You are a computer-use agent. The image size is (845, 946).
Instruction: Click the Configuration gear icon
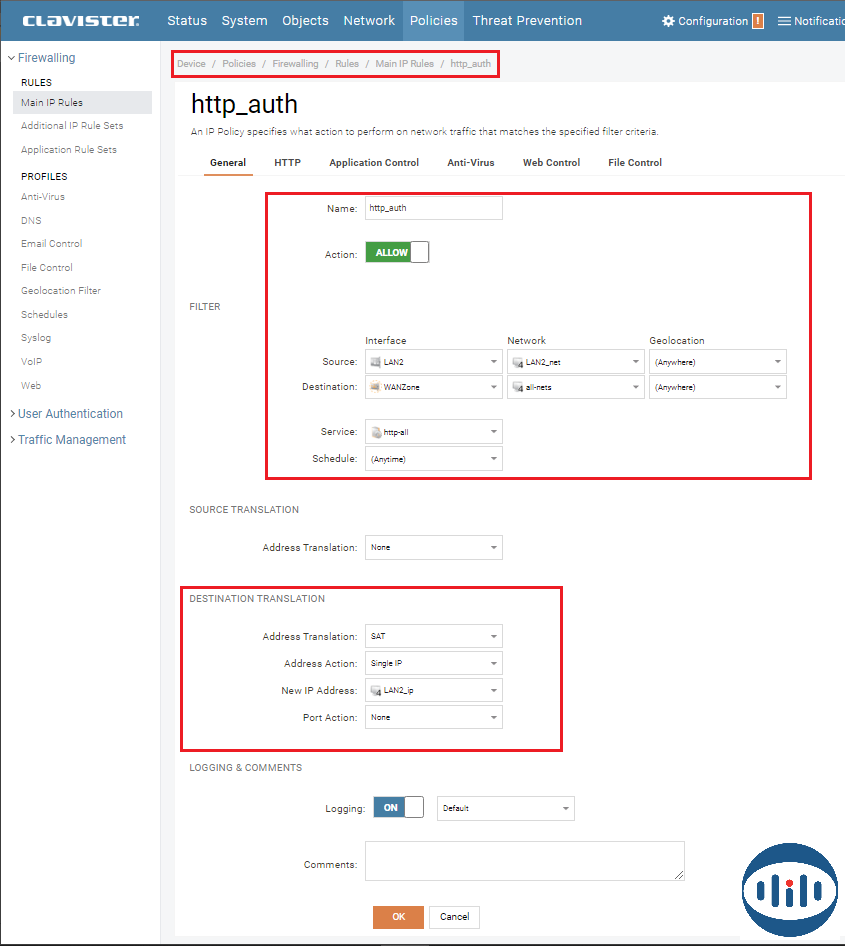[x=668, y=21]
